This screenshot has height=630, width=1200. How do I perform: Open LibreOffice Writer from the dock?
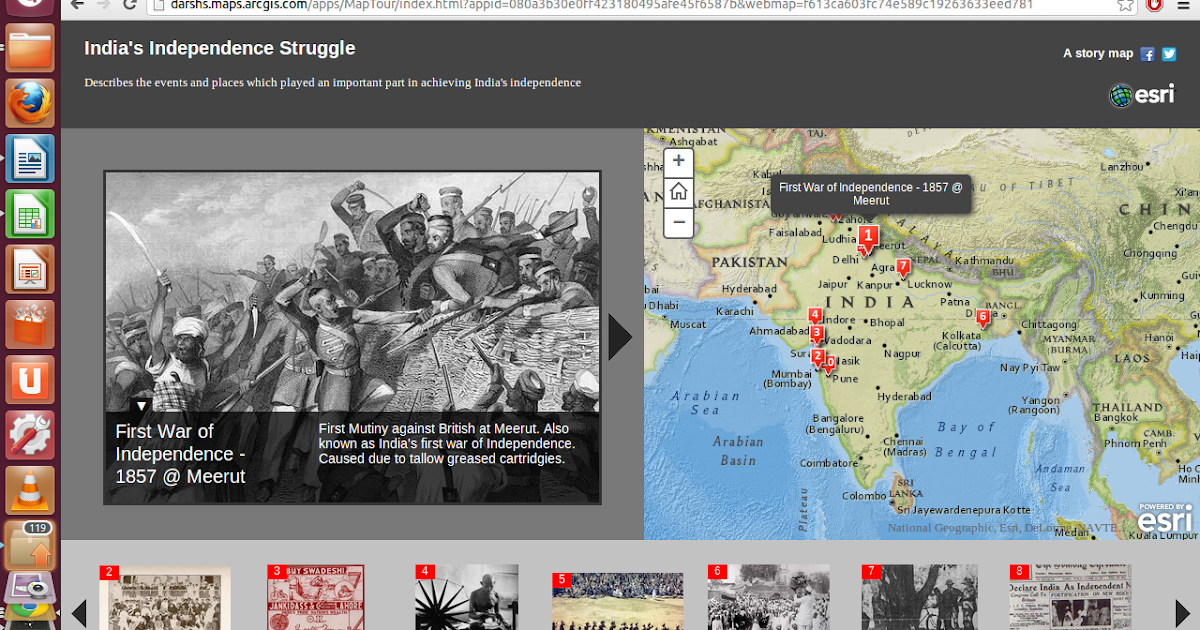point(30,159)
